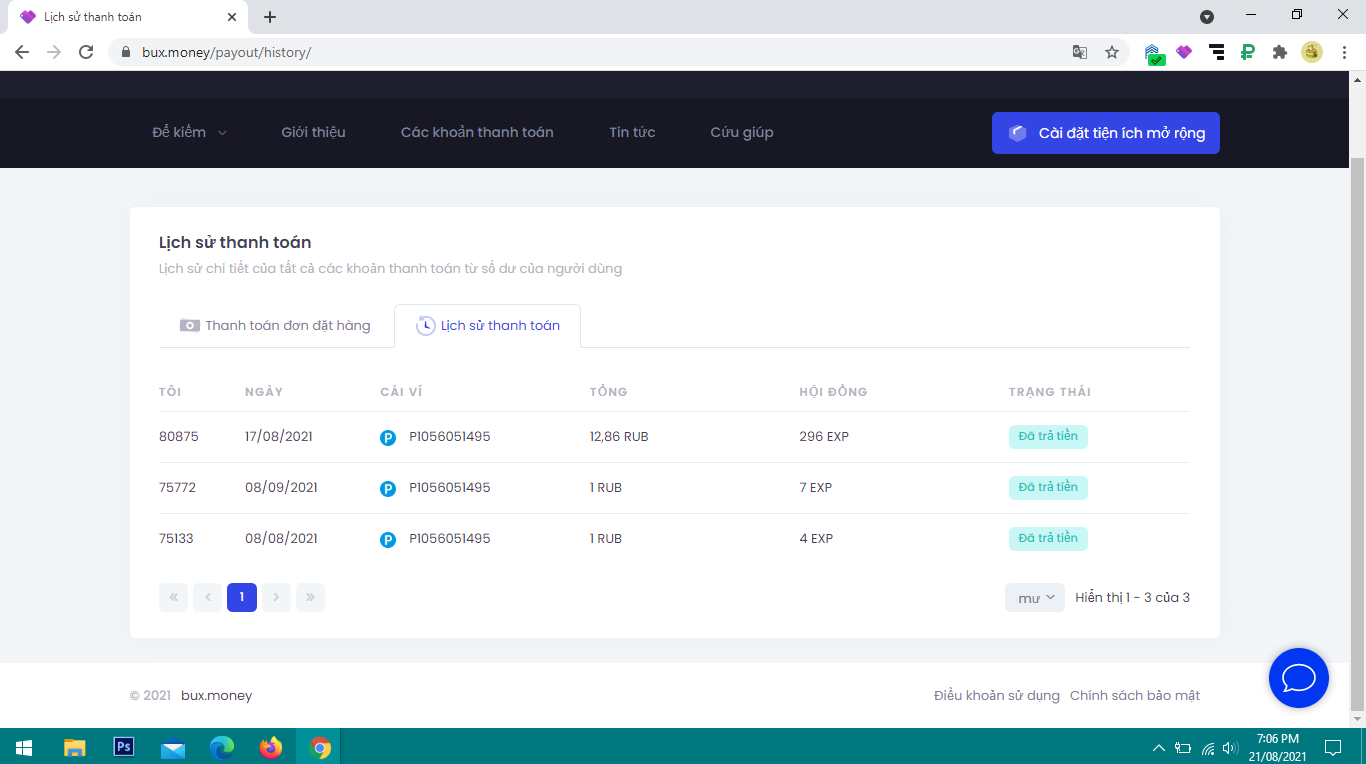Close the Lịch sử thanh toán browser tab
1366x764 pixels.
click(x=232, y=17)
